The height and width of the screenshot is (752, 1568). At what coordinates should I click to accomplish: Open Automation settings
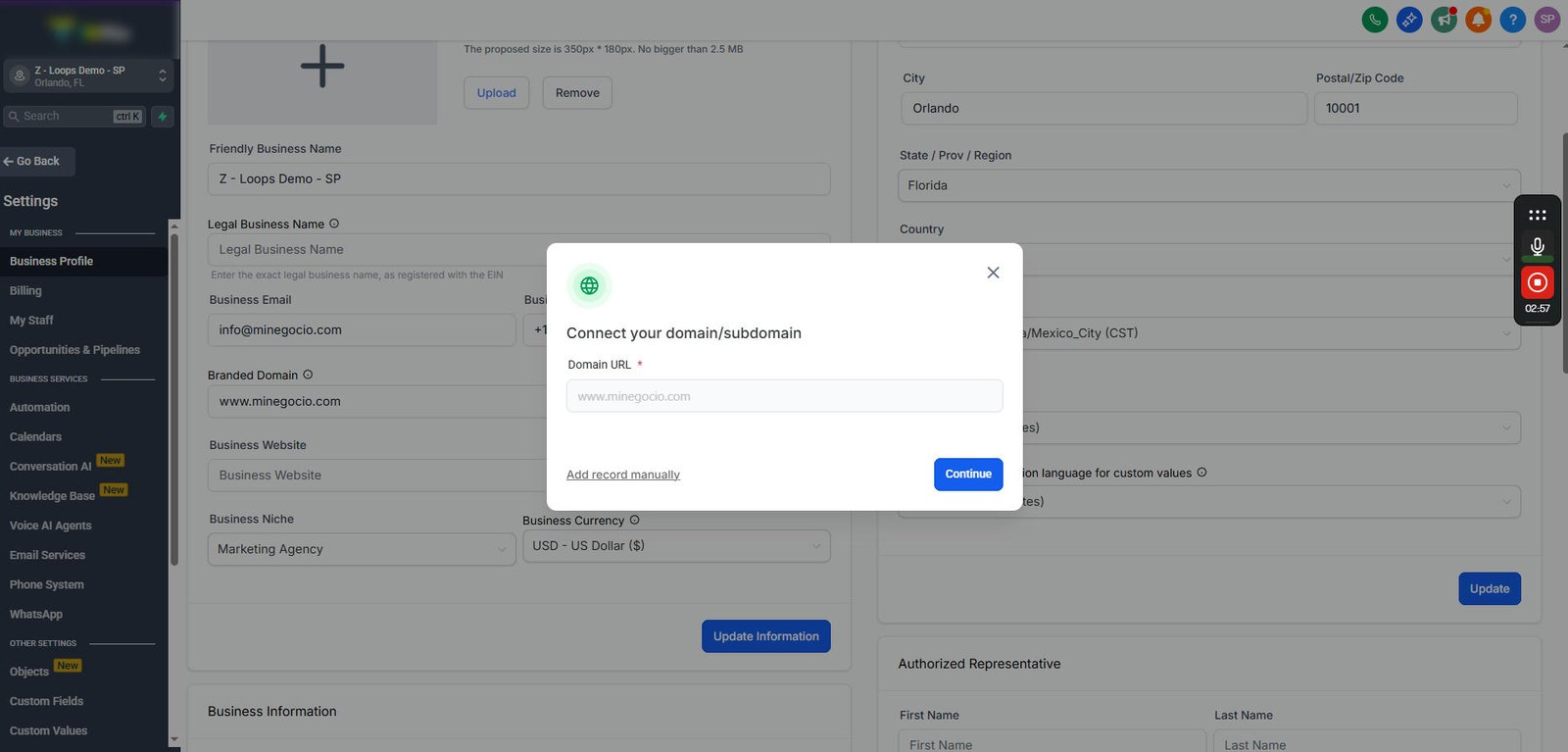coord(39,408)
